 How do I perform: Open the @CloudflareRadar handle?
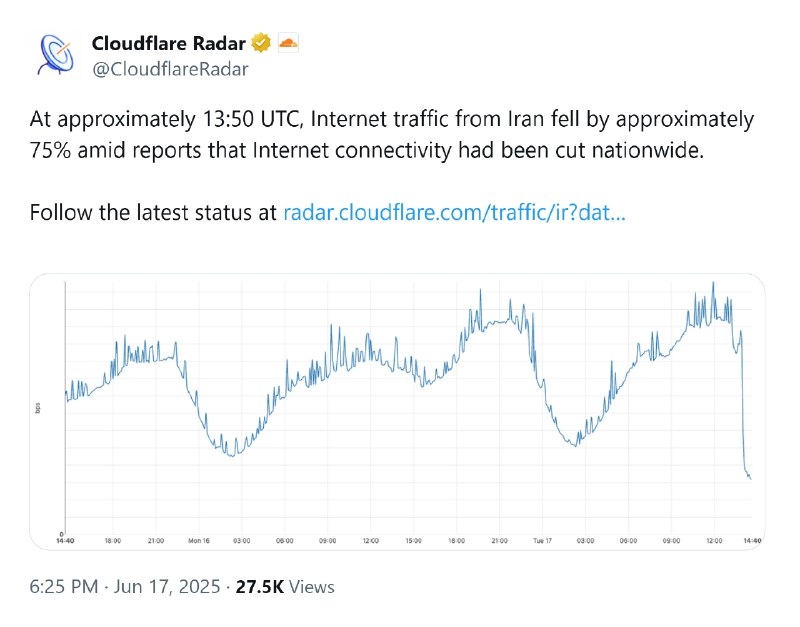(x=170, y=69)
